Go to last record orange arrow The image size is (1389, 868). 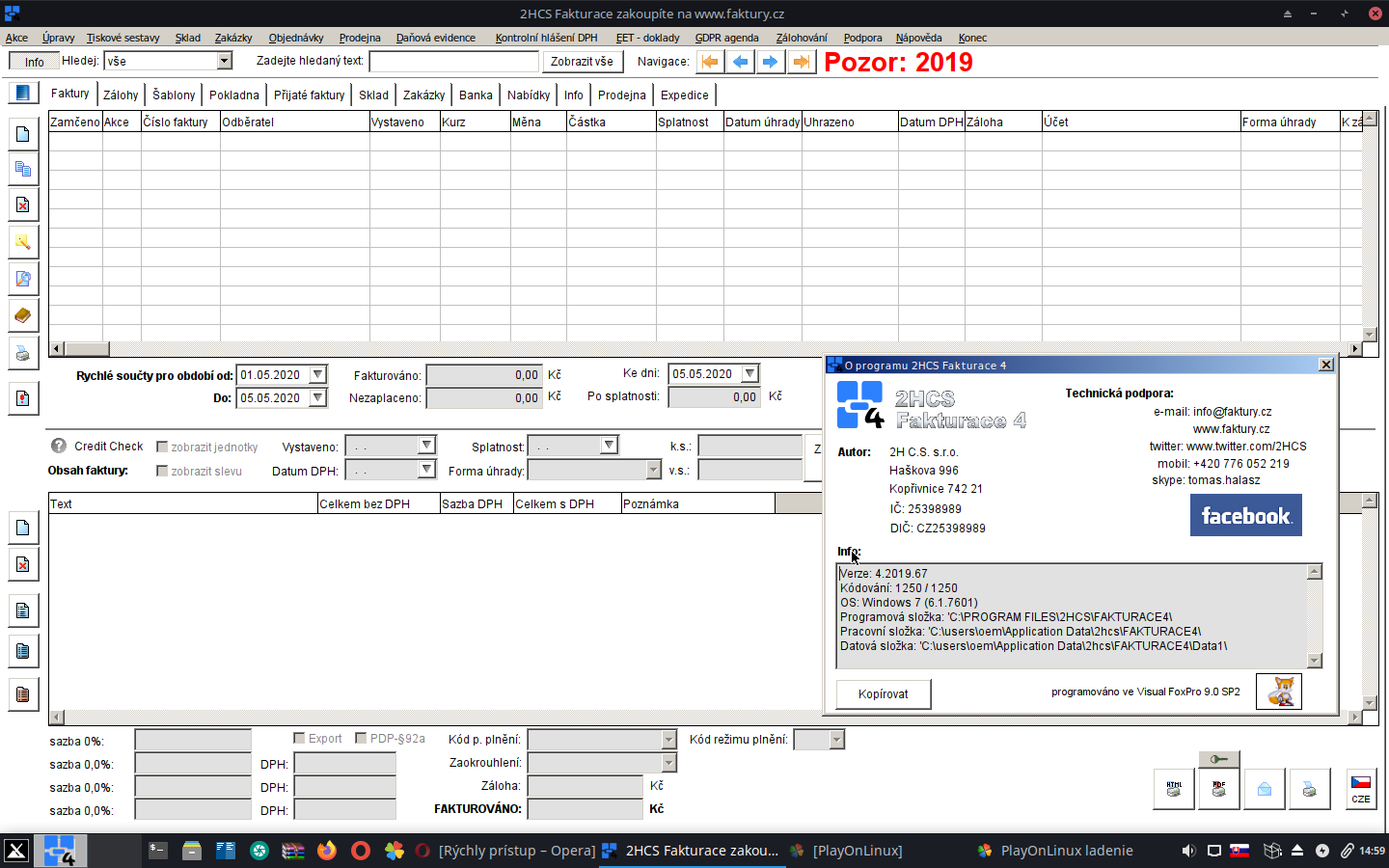coord(801,62)
